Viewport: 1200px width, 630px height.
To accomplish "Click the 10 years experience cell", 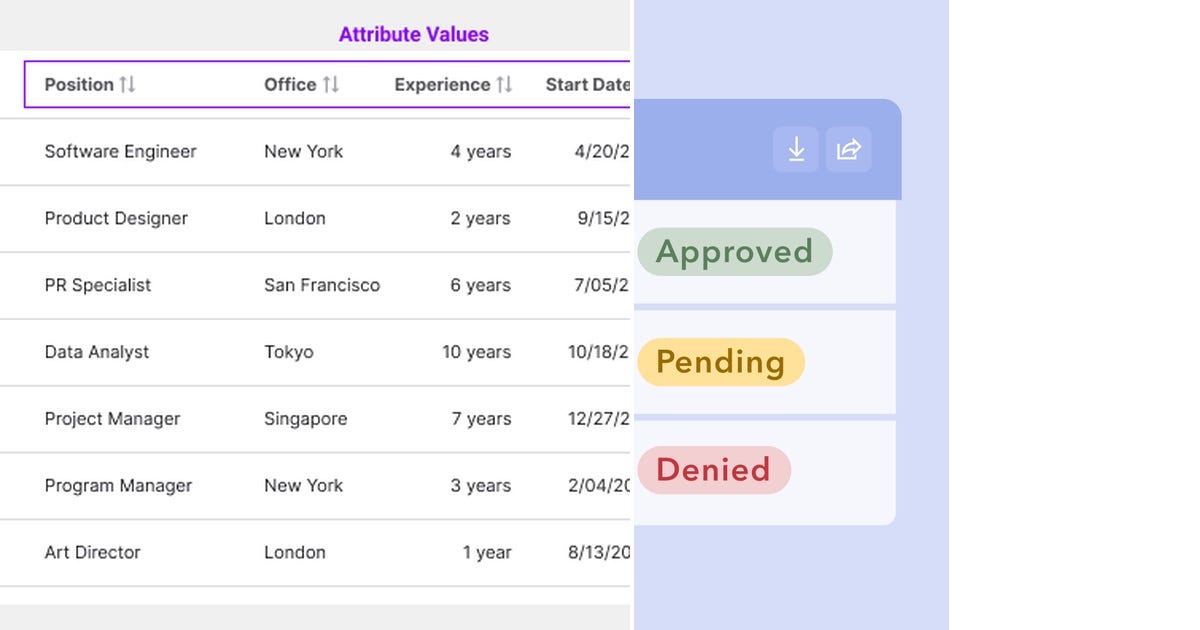I will point(477,352).
